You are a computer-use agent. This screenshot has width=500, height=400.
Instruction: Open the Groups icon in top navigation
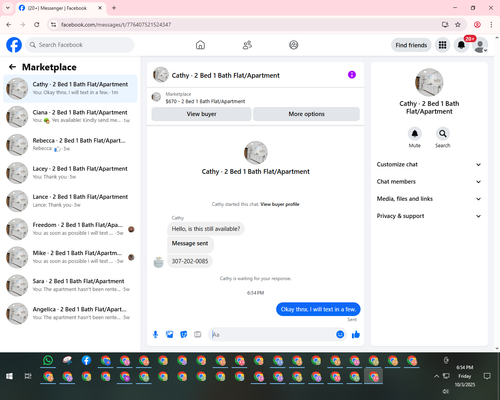tap(294, 45)
